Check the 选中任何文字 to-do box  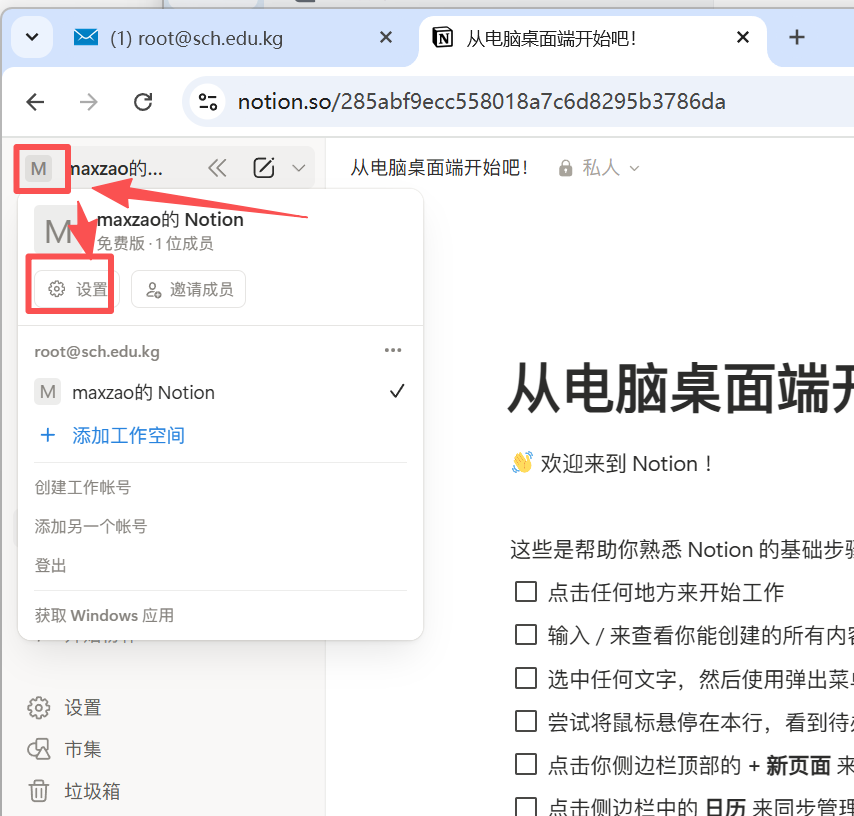(526, 678)
